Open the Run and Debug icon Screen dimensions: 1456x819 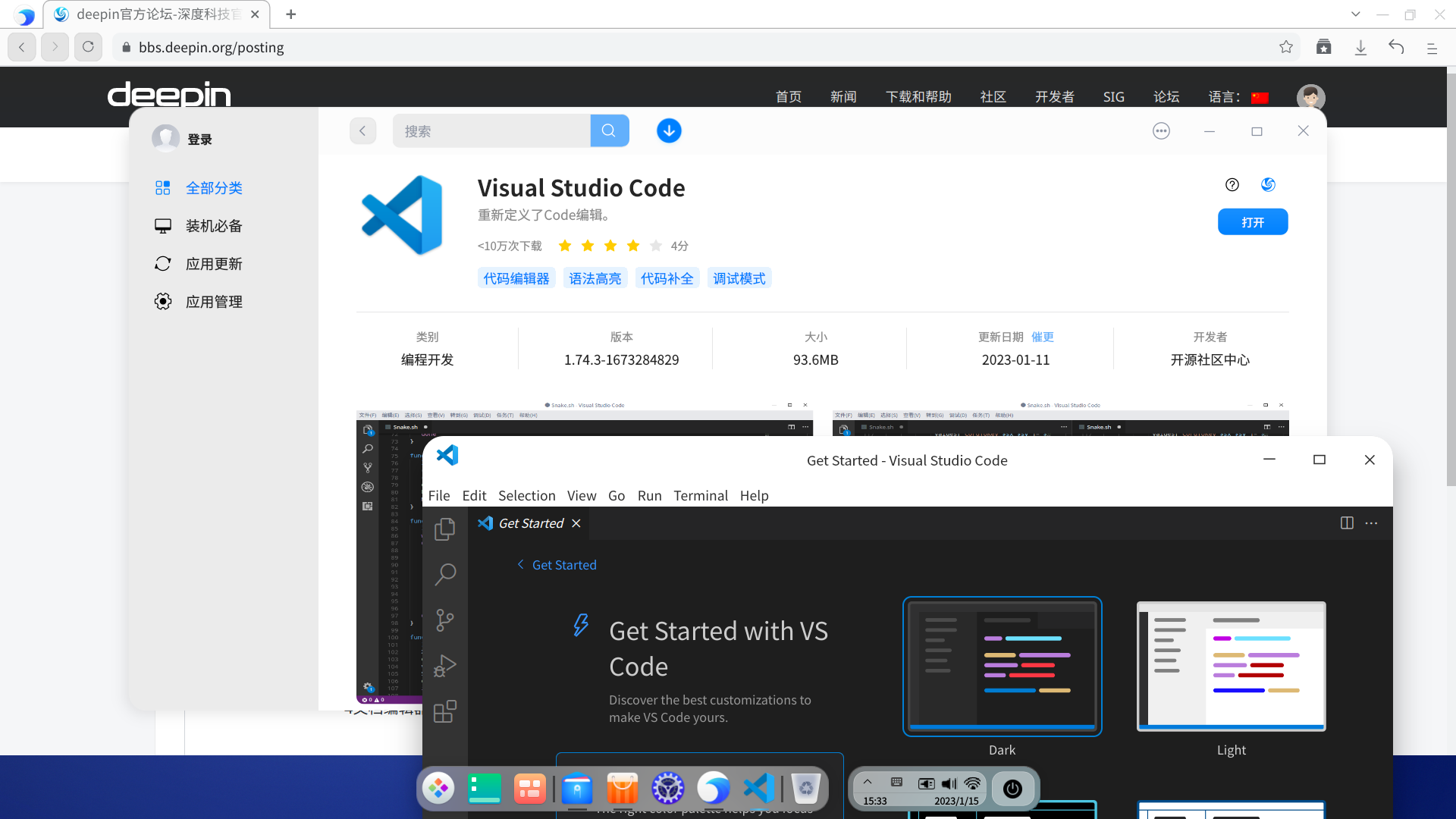(x=445, y=666)
